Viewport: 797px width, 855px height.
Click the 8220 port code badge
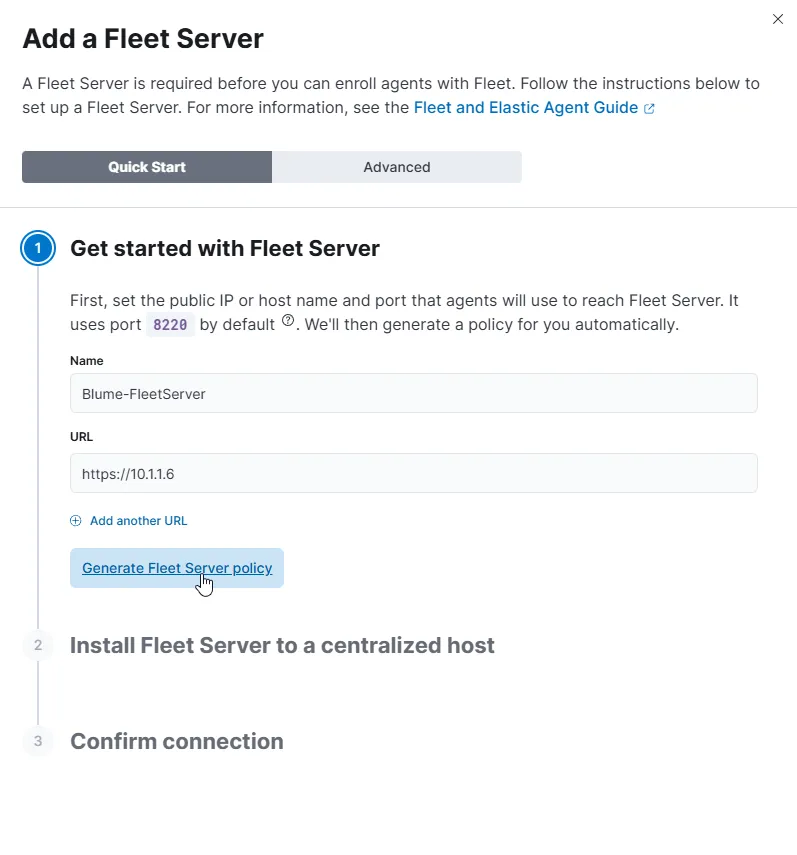point(169,325)
